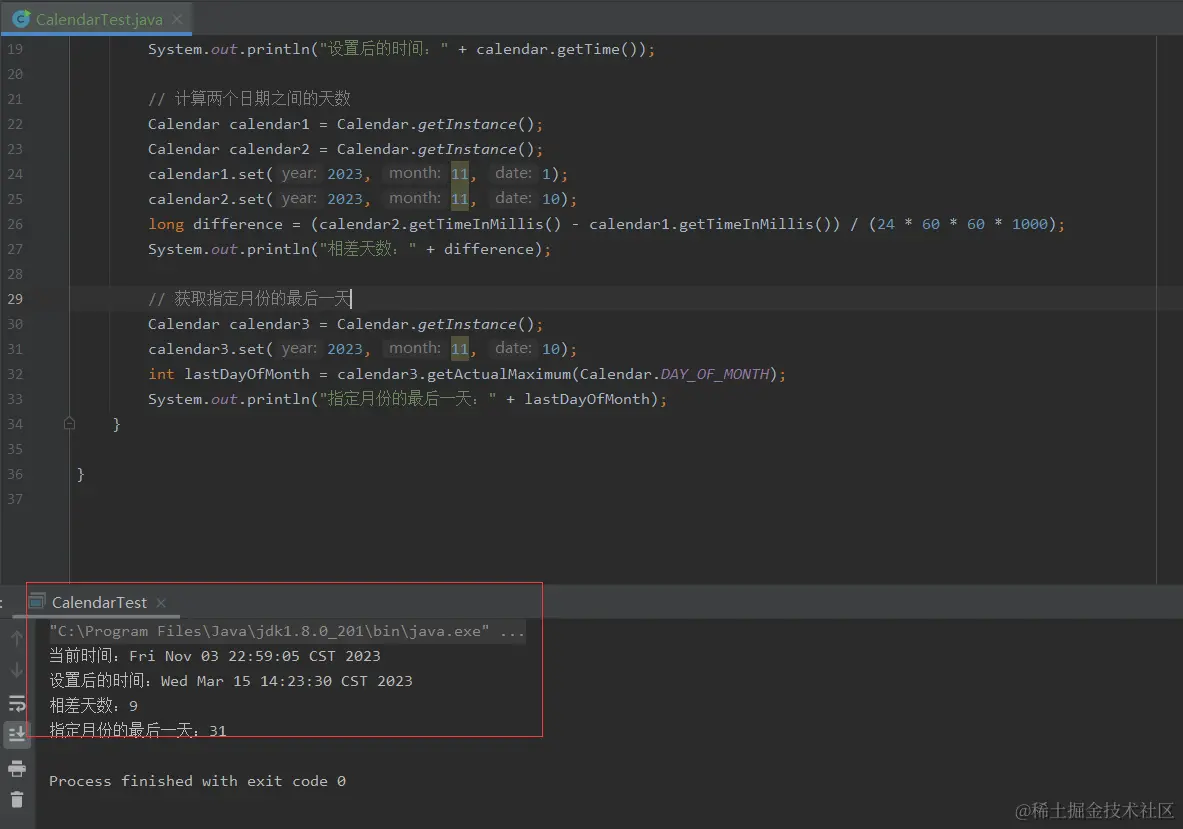The height and width of the screenshot is (829, 1183).
Task: Click 'calendar1' variable declaration on line 22
Action: [269, 124]
